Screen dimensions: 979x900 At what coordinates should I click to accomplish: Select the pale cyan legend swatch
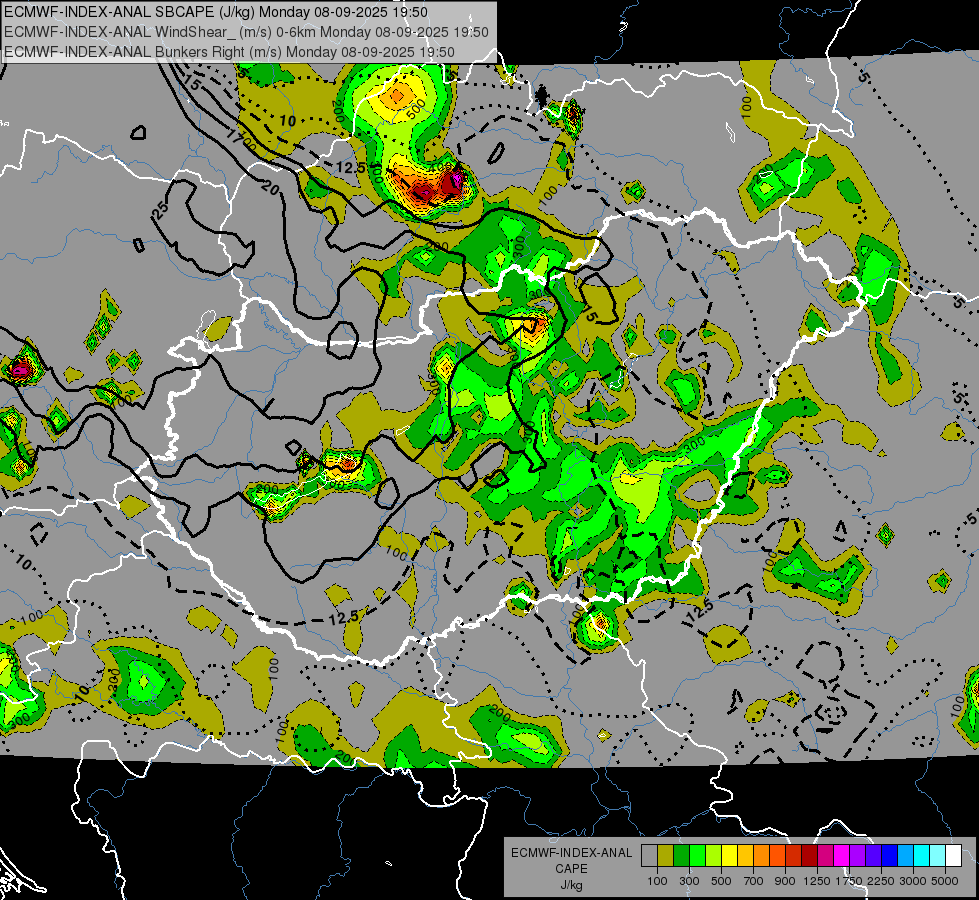(x=938, y=856)
